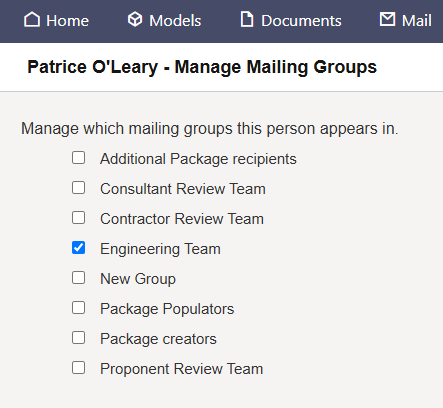Click the Mail envelope icon
This screenshot has height=408, width=443.
coord(387,19)
